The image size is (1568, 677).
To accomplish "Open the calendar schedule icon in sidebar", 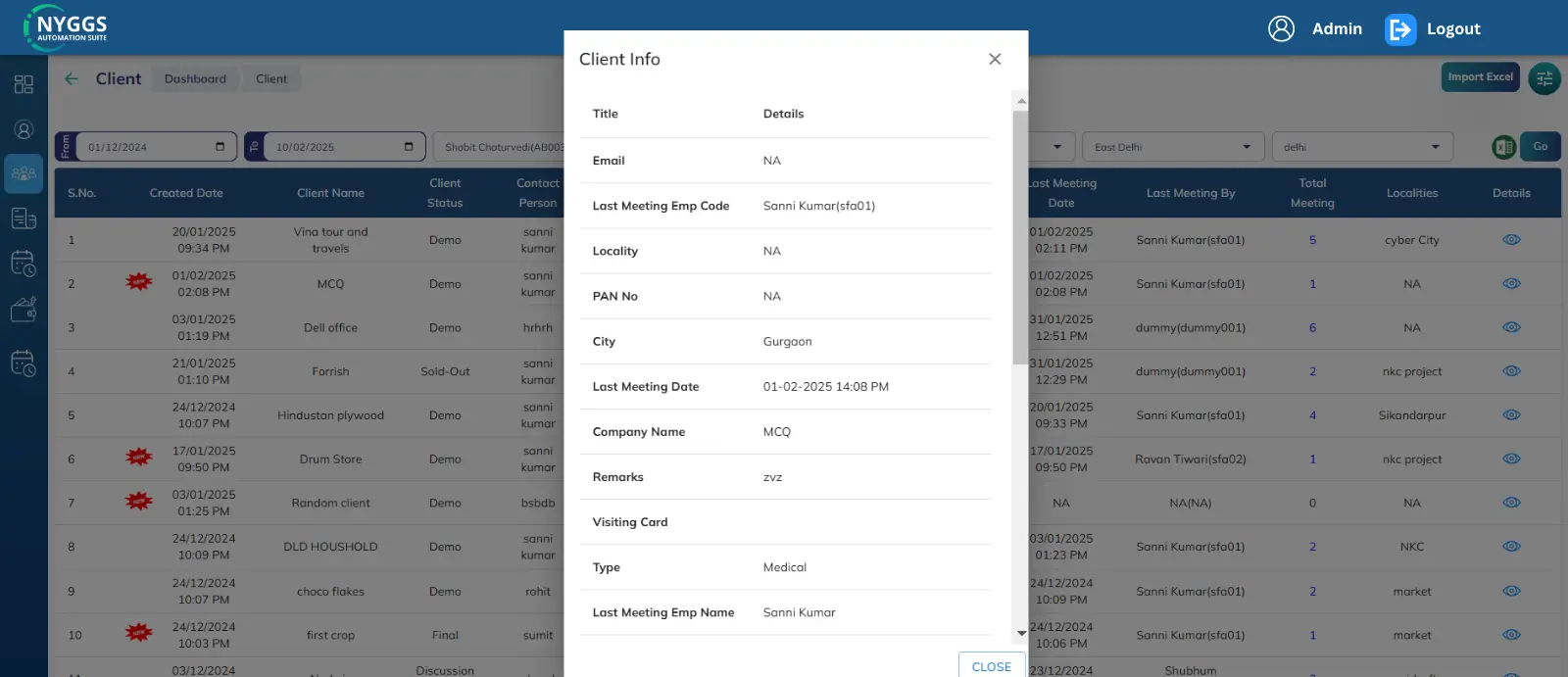I will [24, 264].
